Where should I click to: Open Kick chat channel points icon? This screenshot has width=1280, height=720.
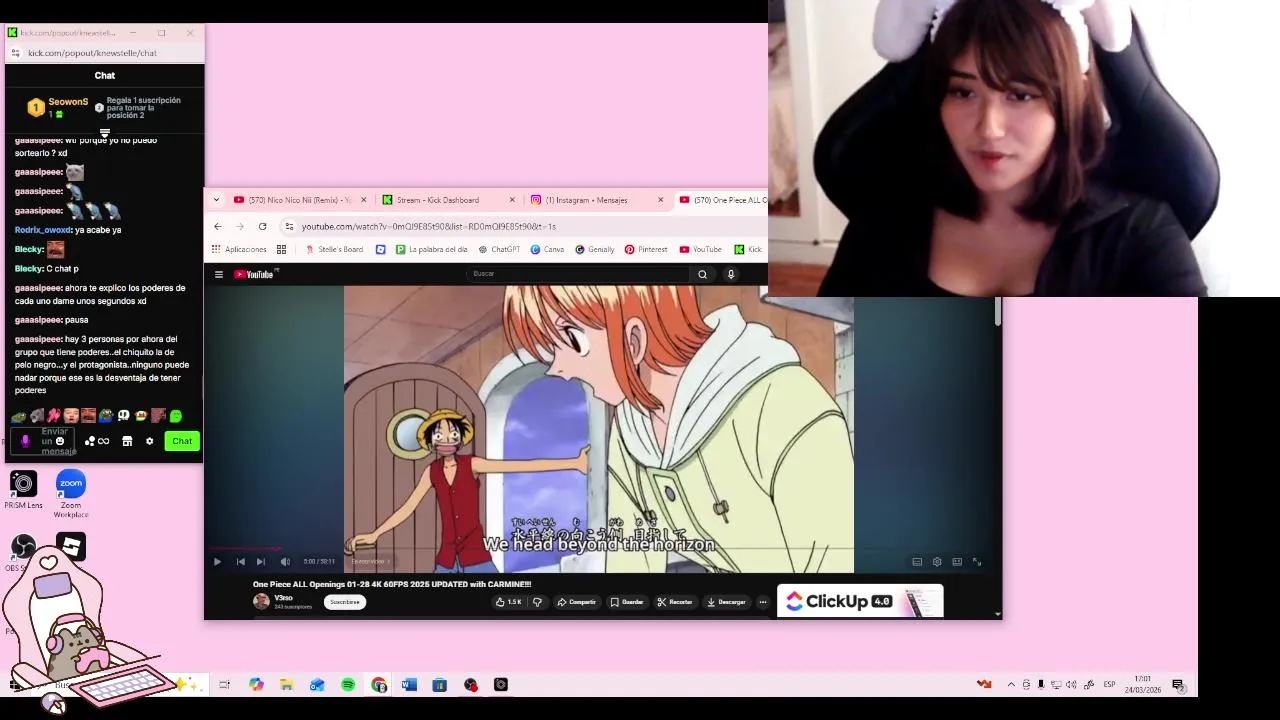pos(97,441)
